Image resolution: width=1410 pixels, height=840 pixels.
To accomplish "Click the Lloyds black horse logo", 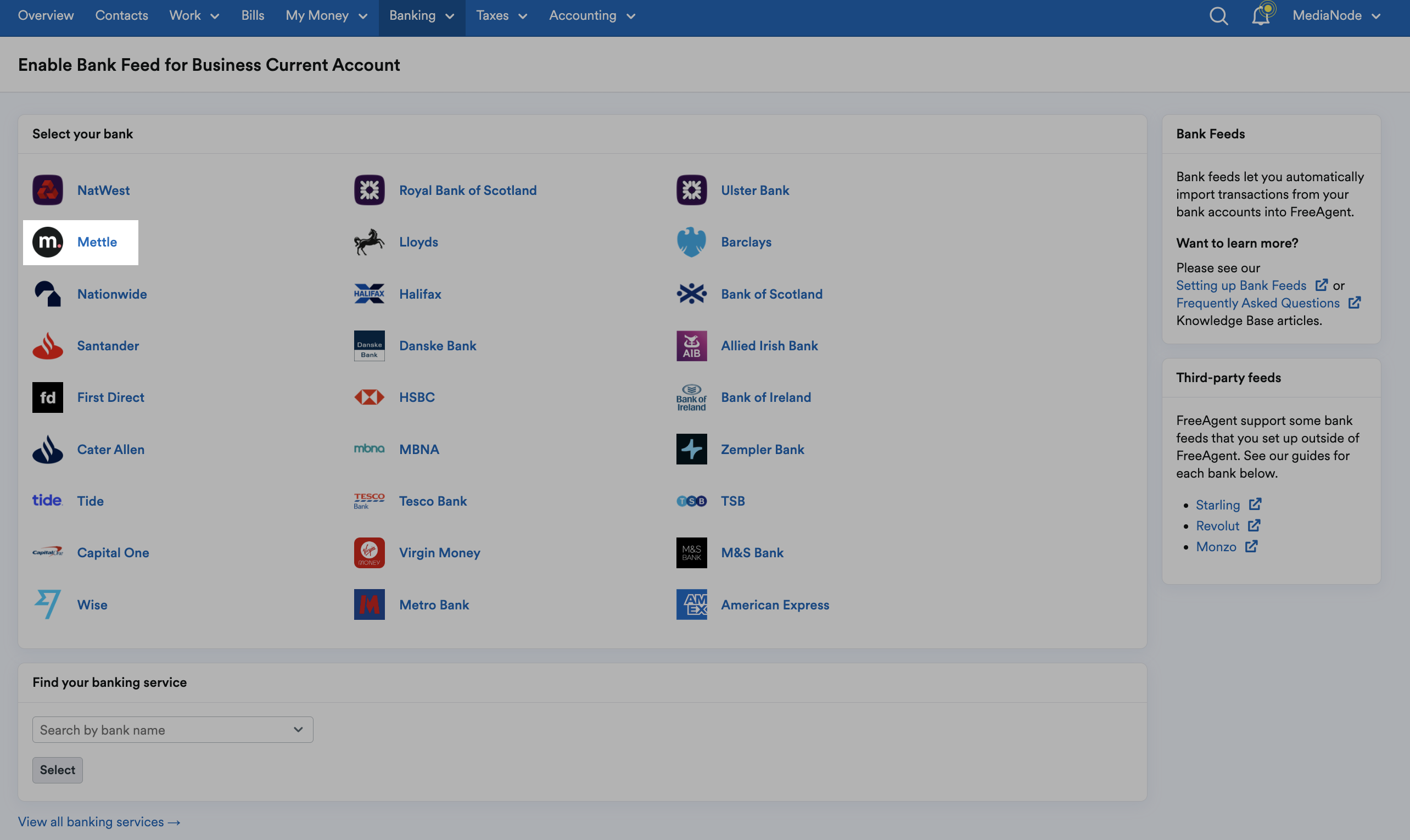I will pos(369,242).
